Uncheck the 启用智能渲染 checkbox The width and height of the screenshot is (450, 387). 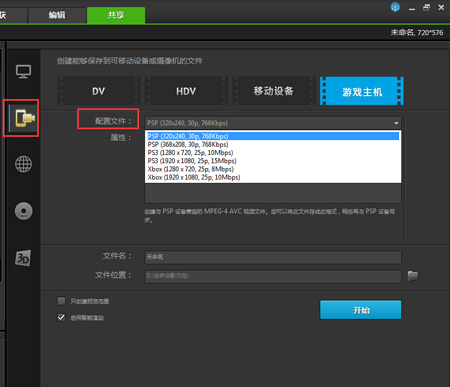pos(61,317)
